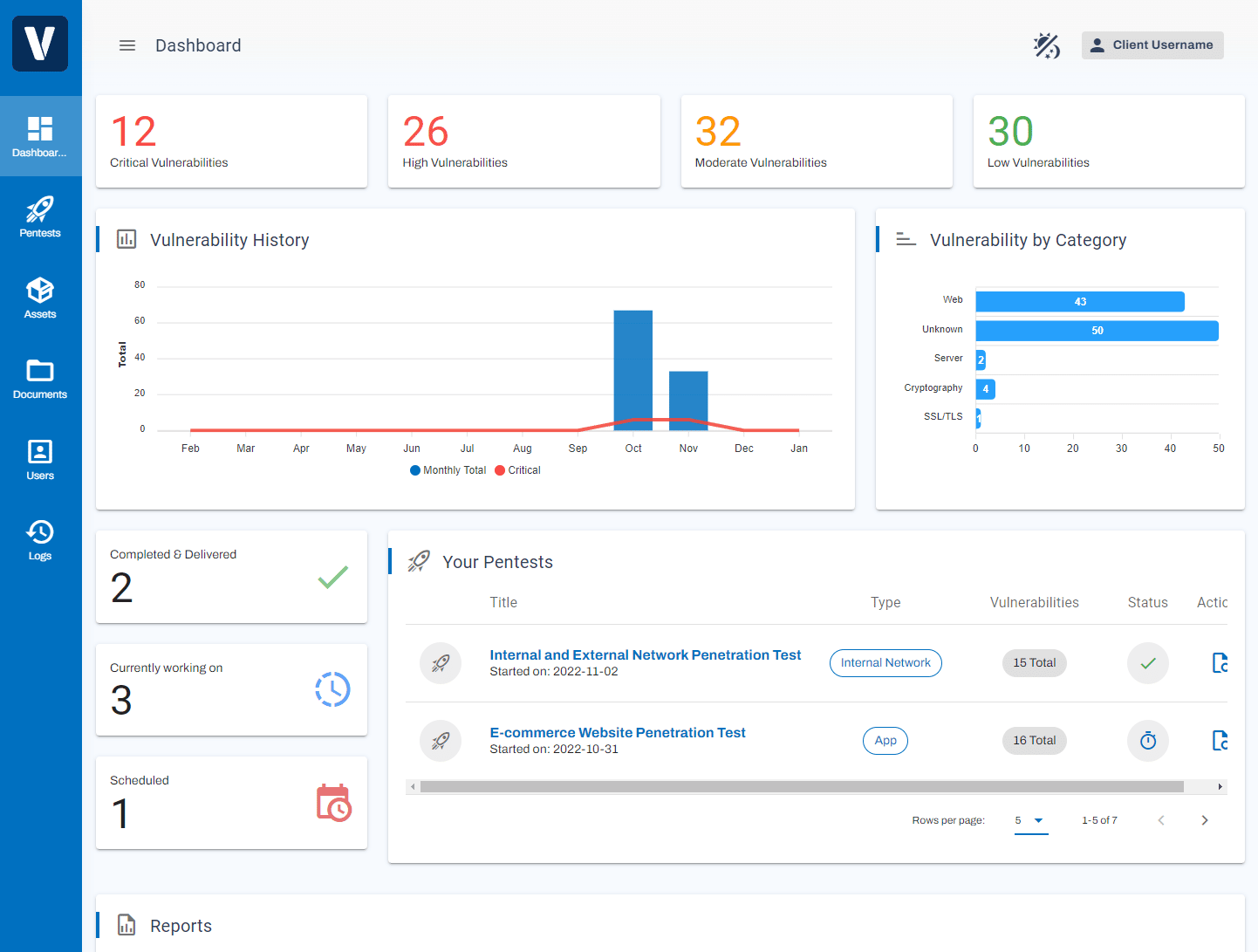Select the Dashboard sidebar item
The height and width of the screenshot is (952, 1258).
(40, 136)
